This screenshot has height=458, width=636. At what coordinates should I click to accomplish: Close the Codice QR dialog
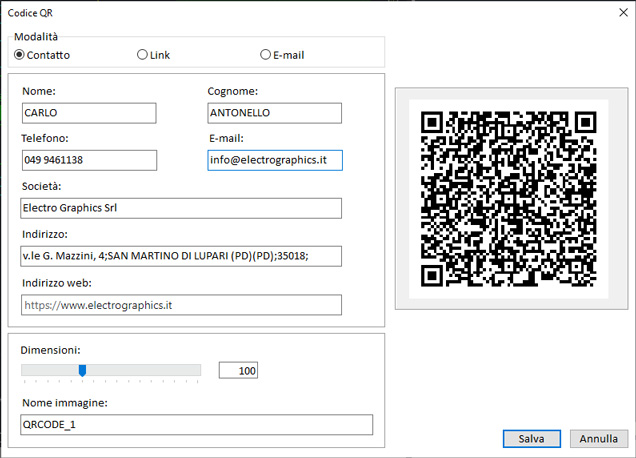623,13
